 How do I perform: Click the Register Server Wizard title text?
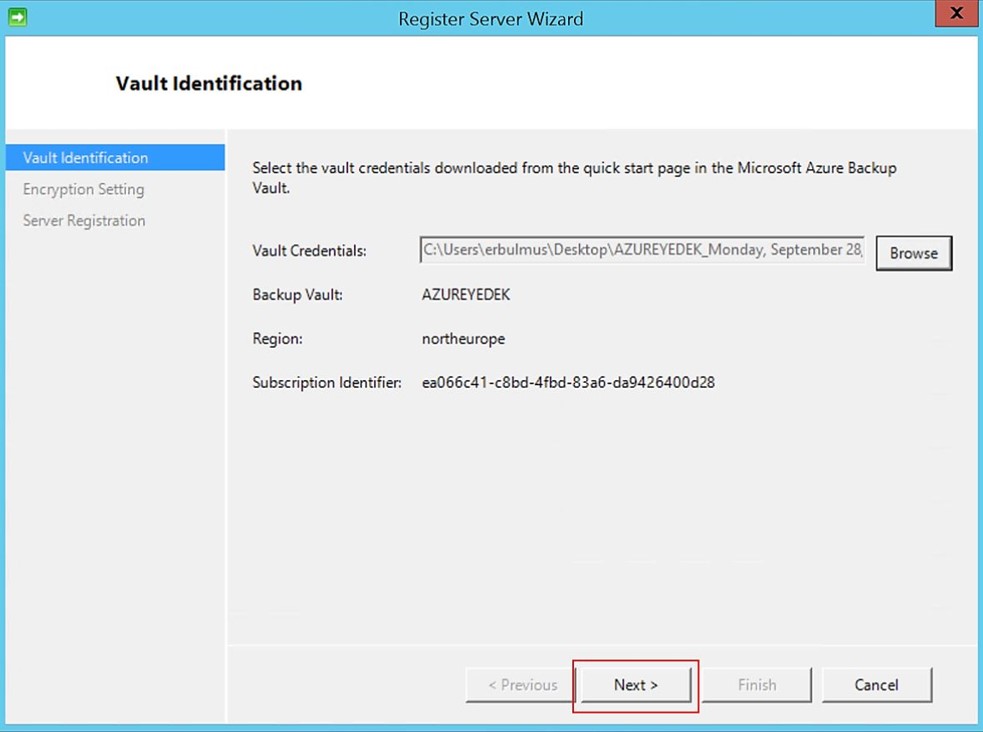click(x=491, y=19)
